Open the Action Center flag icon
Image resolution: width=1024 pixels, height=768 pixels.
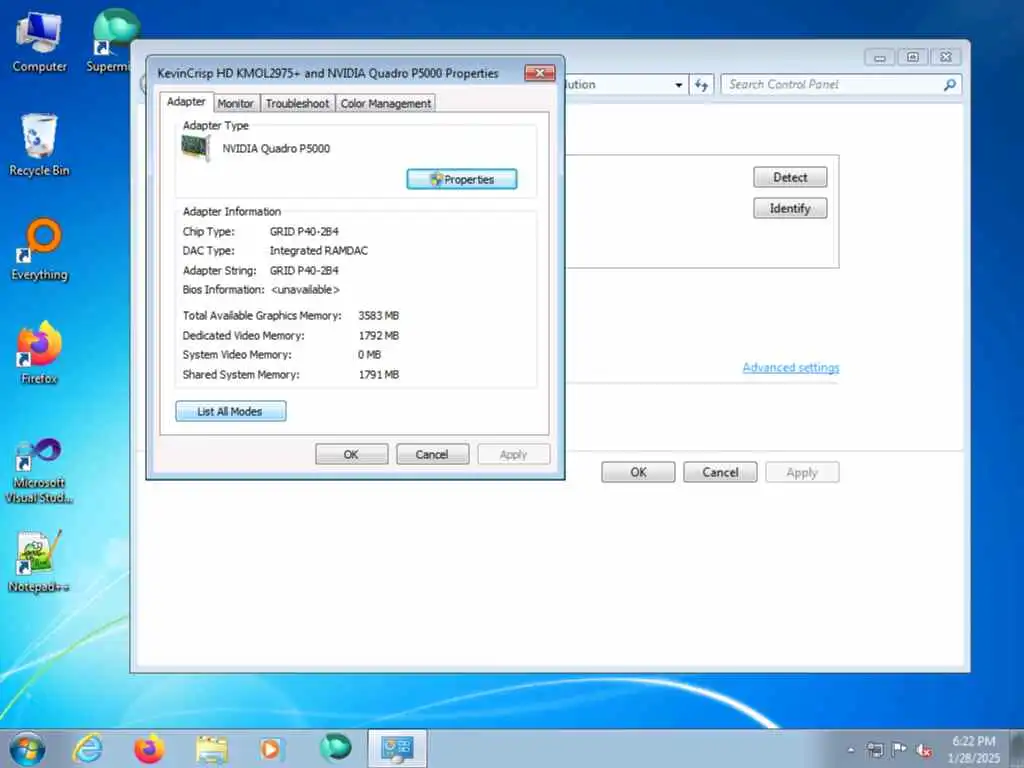(x=899, y=749)
